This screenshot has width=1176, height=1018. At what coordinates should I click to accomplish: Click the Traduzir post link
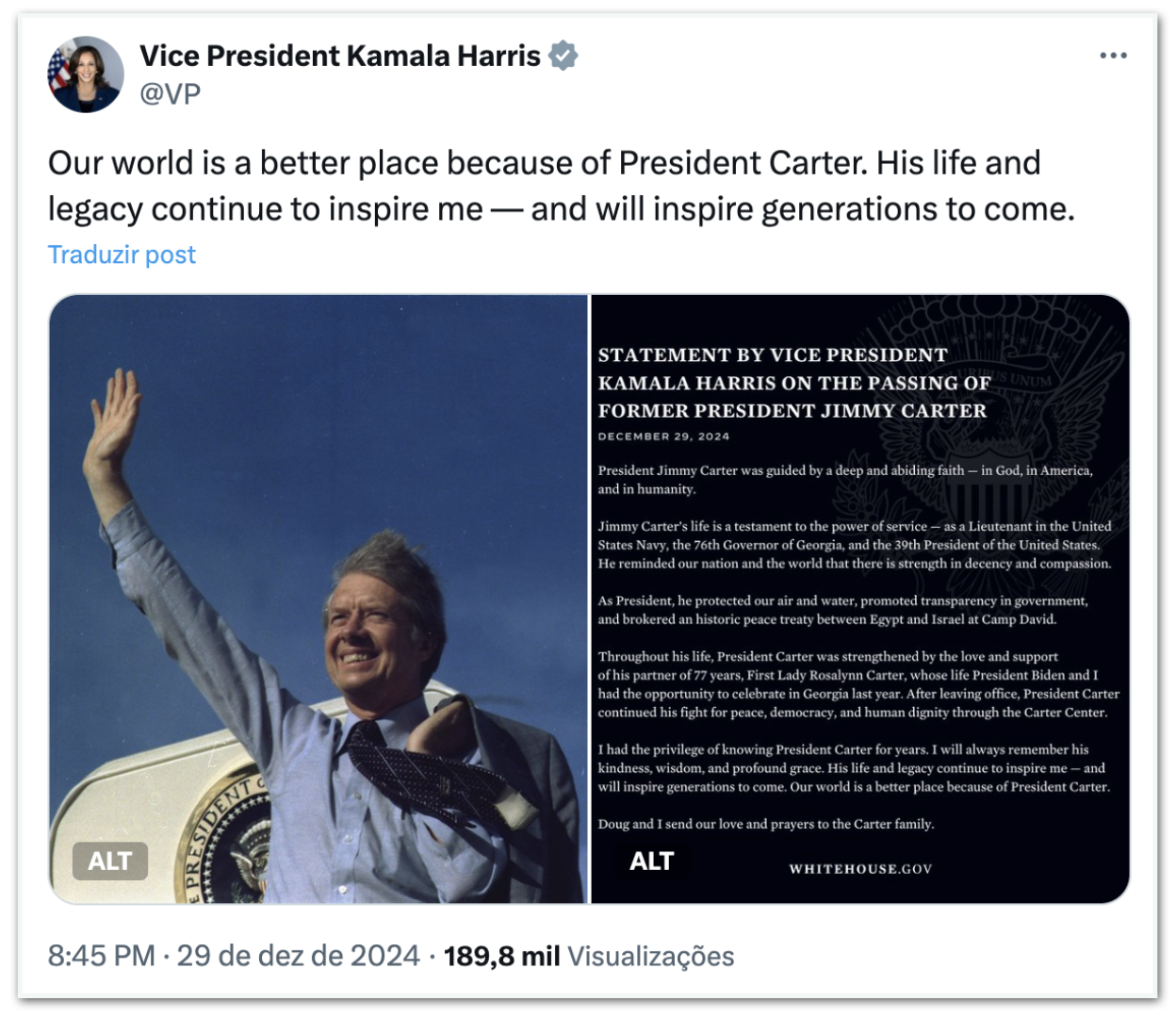pos(122,254)
